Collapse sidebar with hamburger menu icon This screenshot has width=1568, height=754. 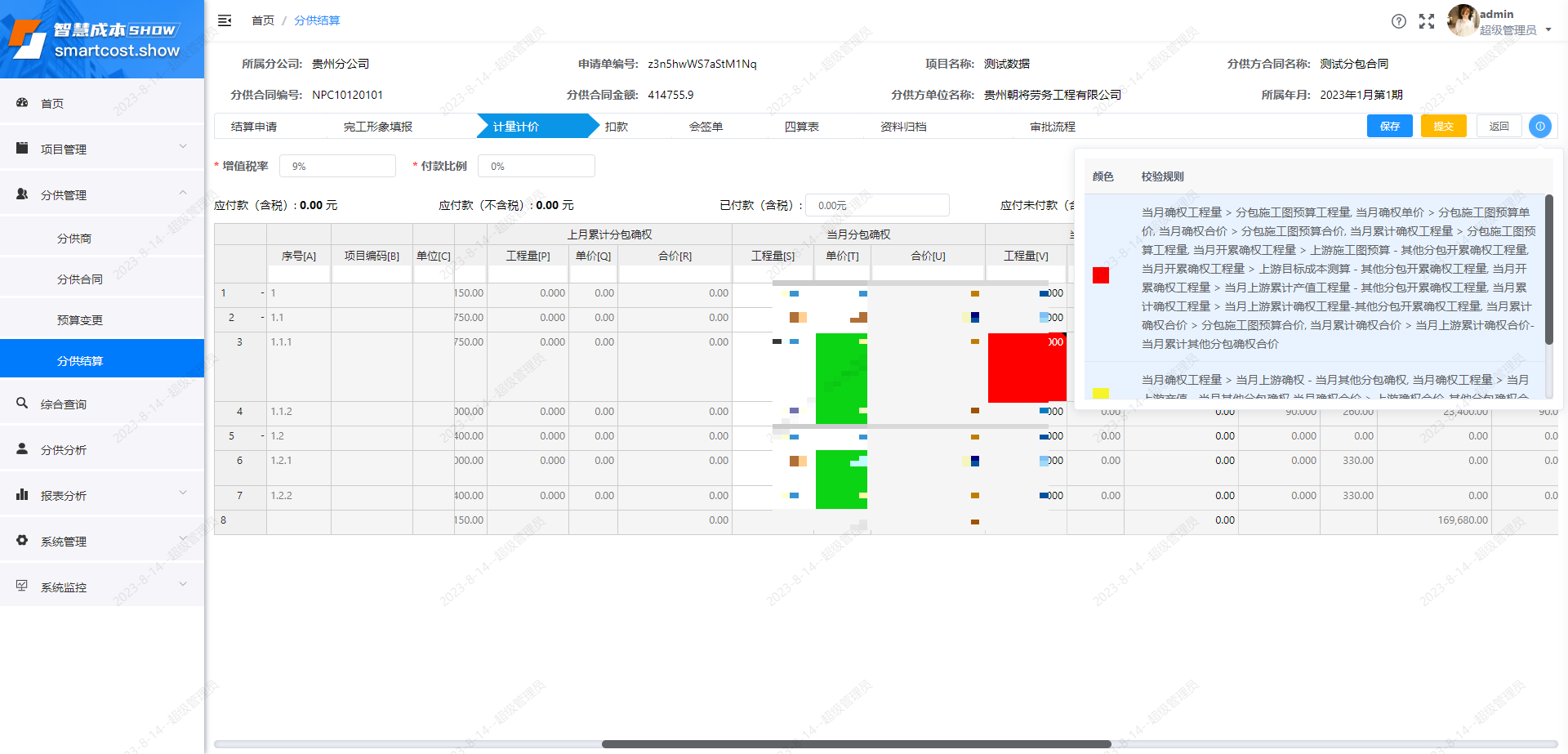point(225,20)
